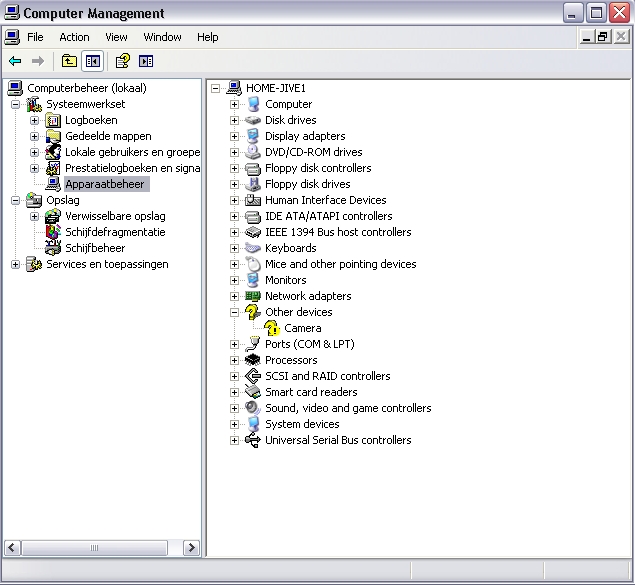Expand the IDE ATA/ATAPI controllers category
The image size is (635, 585).
click(x=234, y=216)
